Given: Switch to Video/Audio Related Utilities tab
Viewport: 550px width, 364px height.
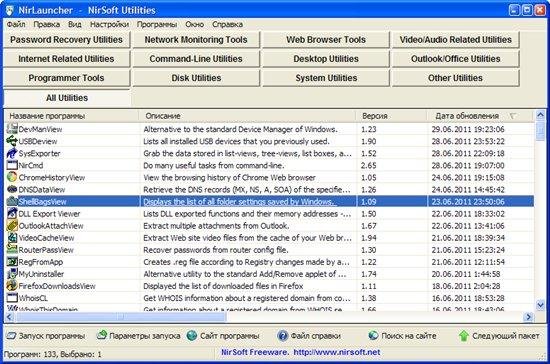Looking at the screenshot, I should click(x=456, y=40).
